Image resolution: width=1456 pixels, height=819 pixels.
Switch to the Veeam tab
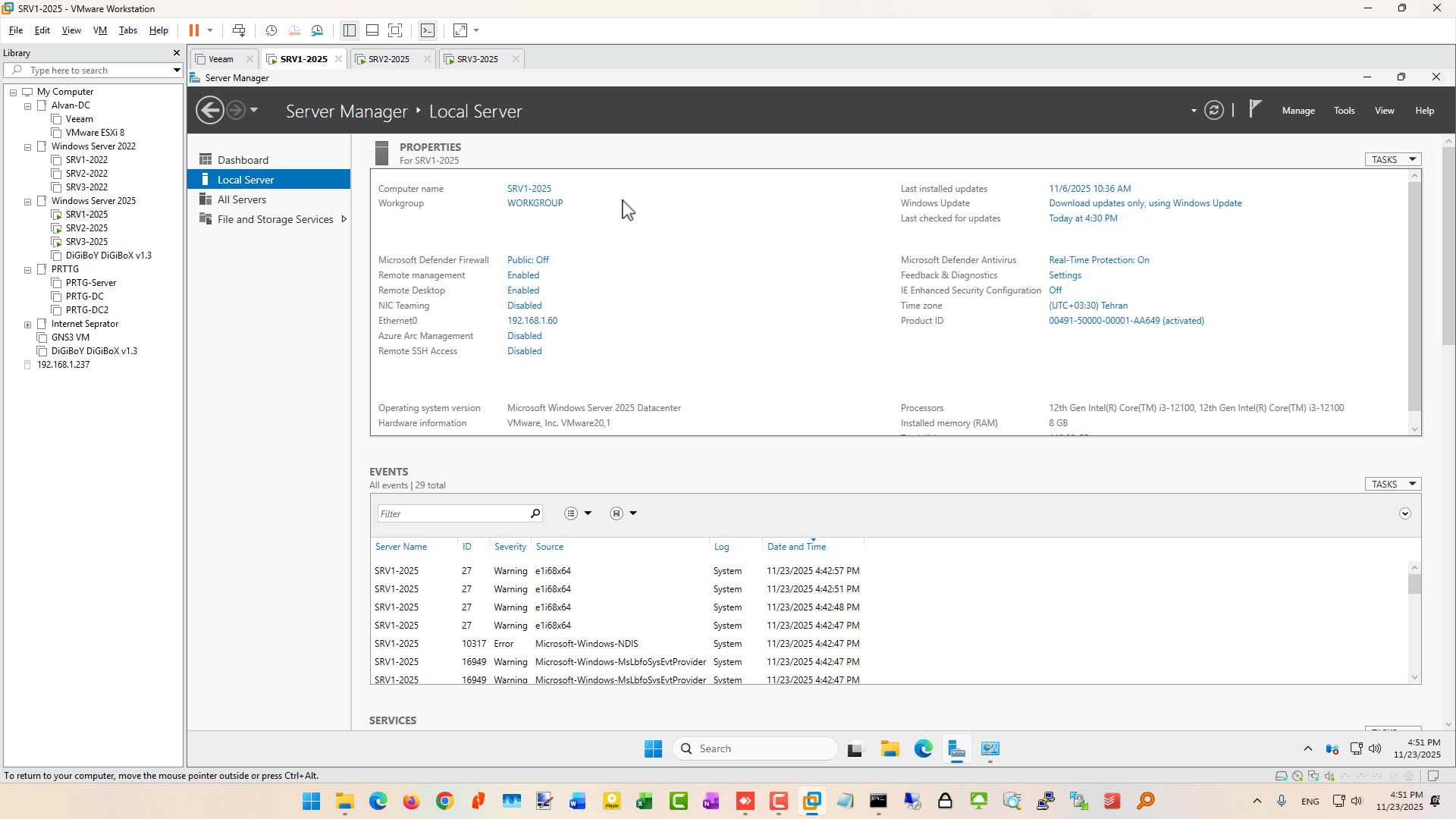(221, 59)
